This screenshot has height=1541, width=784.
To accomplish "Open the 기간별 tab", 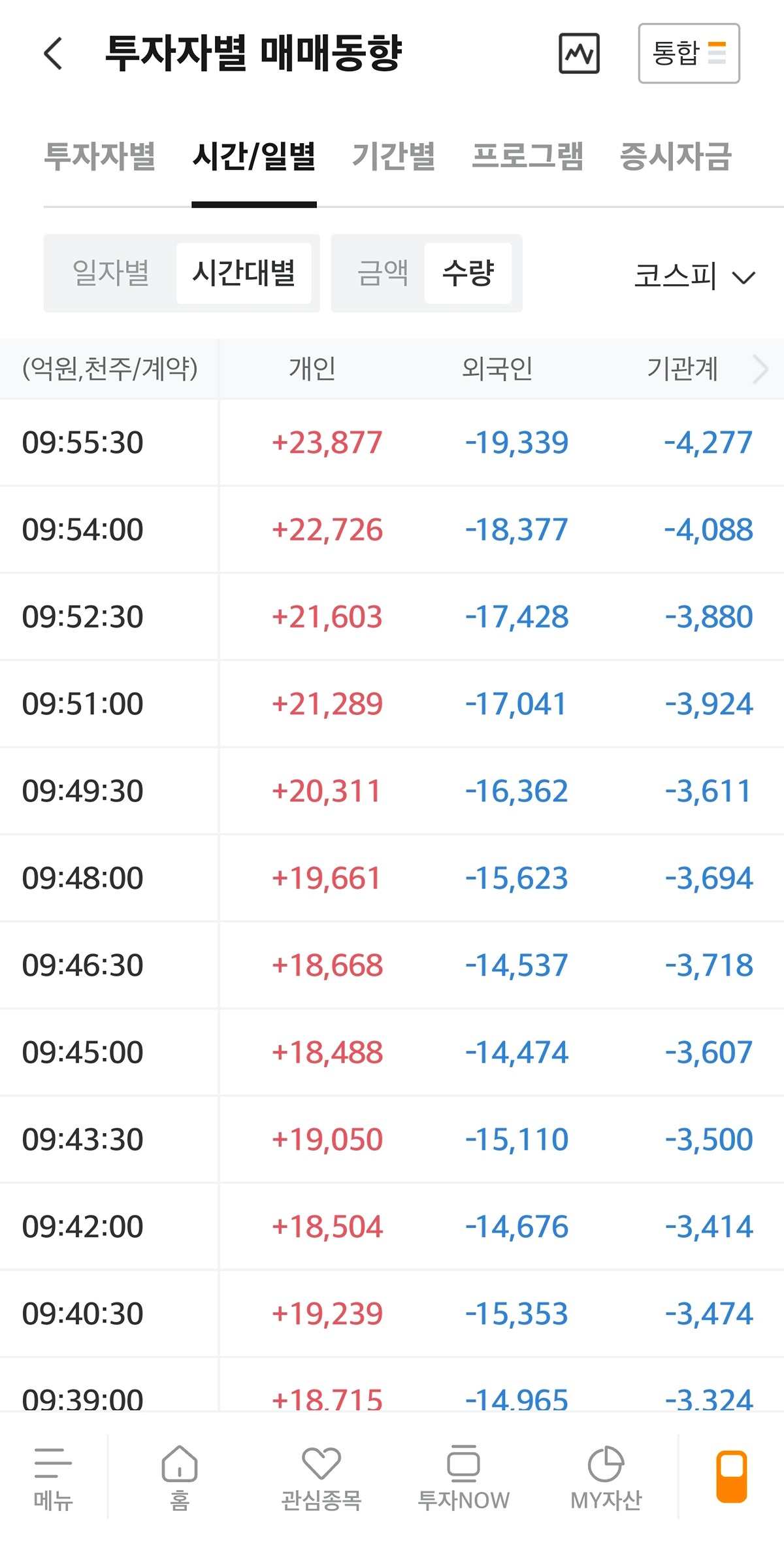I will [x=393, y=157].
